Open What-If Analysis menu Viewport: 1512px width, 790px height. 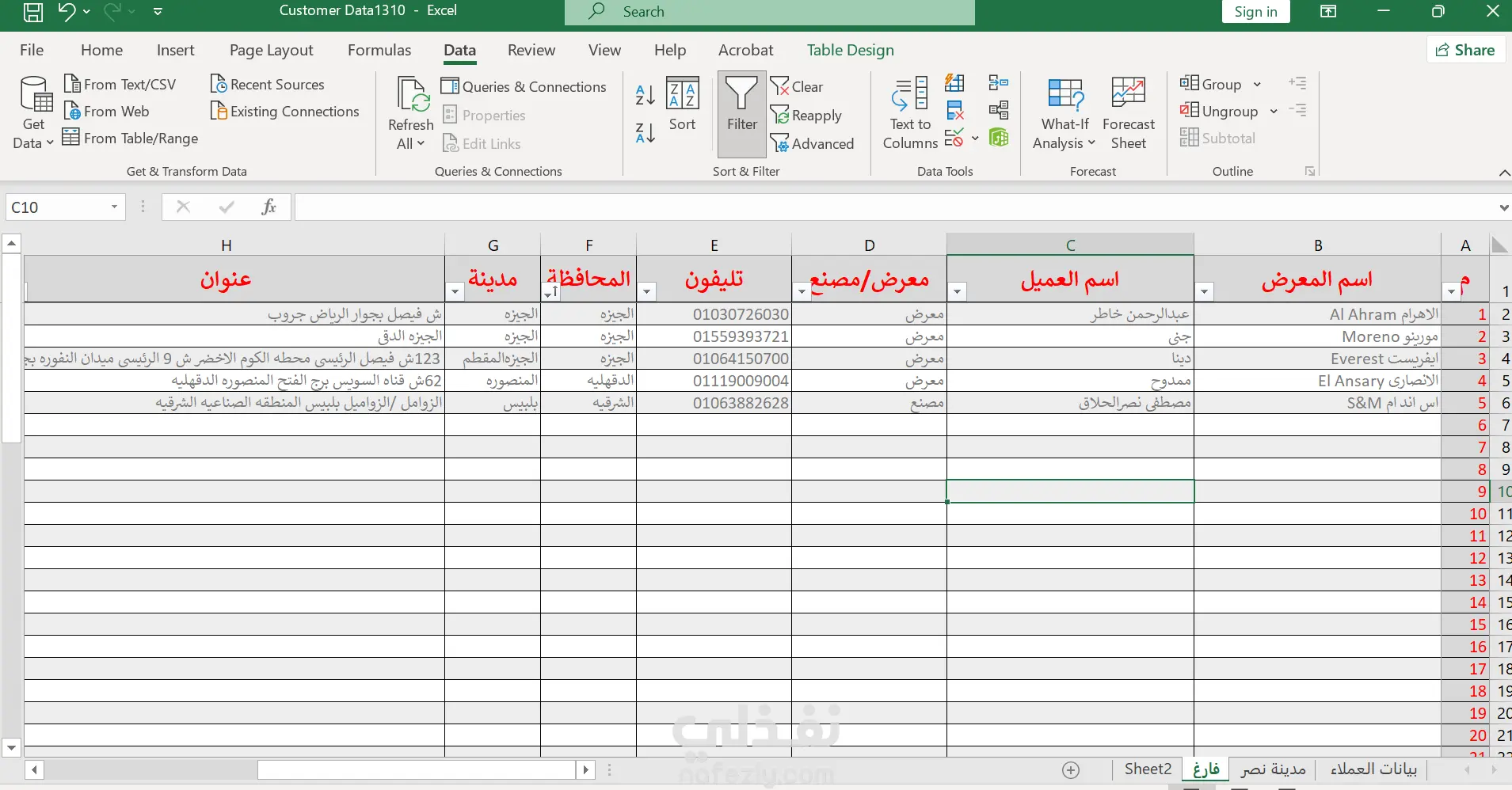pos(1064,114)
